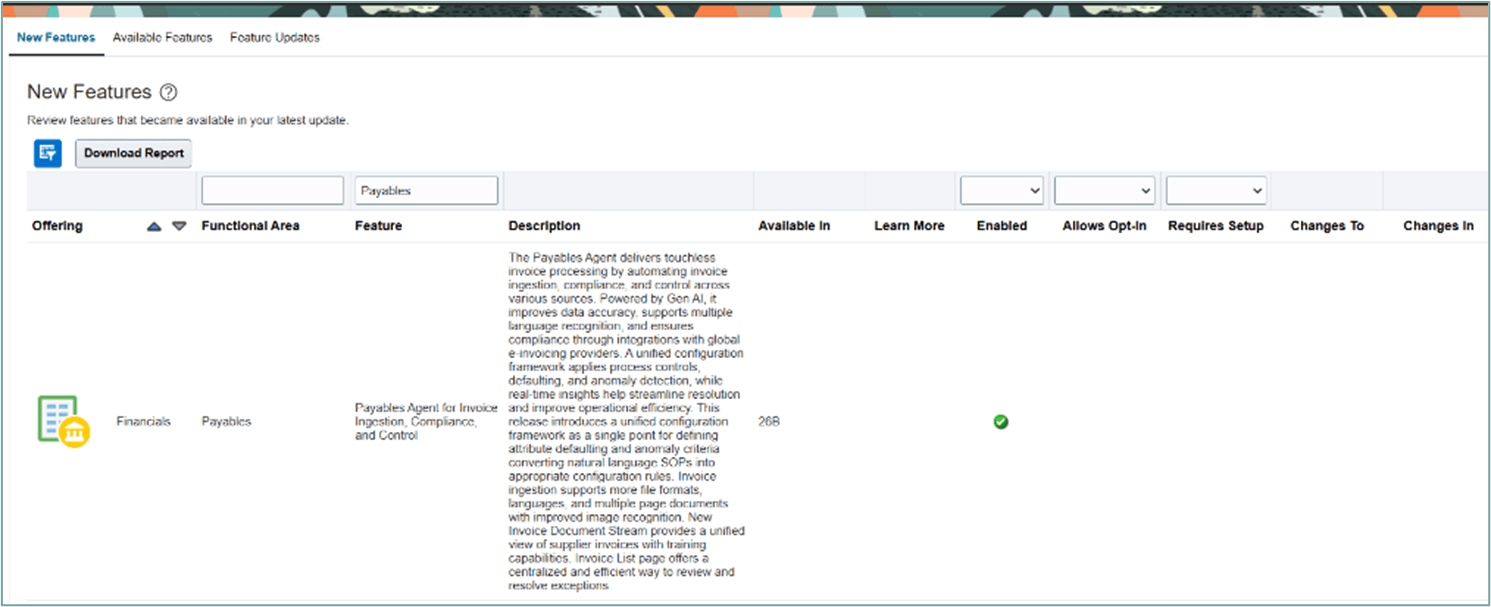Click the ascending sort triangle
The height and width of the screenshot is (607, 1491).
point(155,226)
